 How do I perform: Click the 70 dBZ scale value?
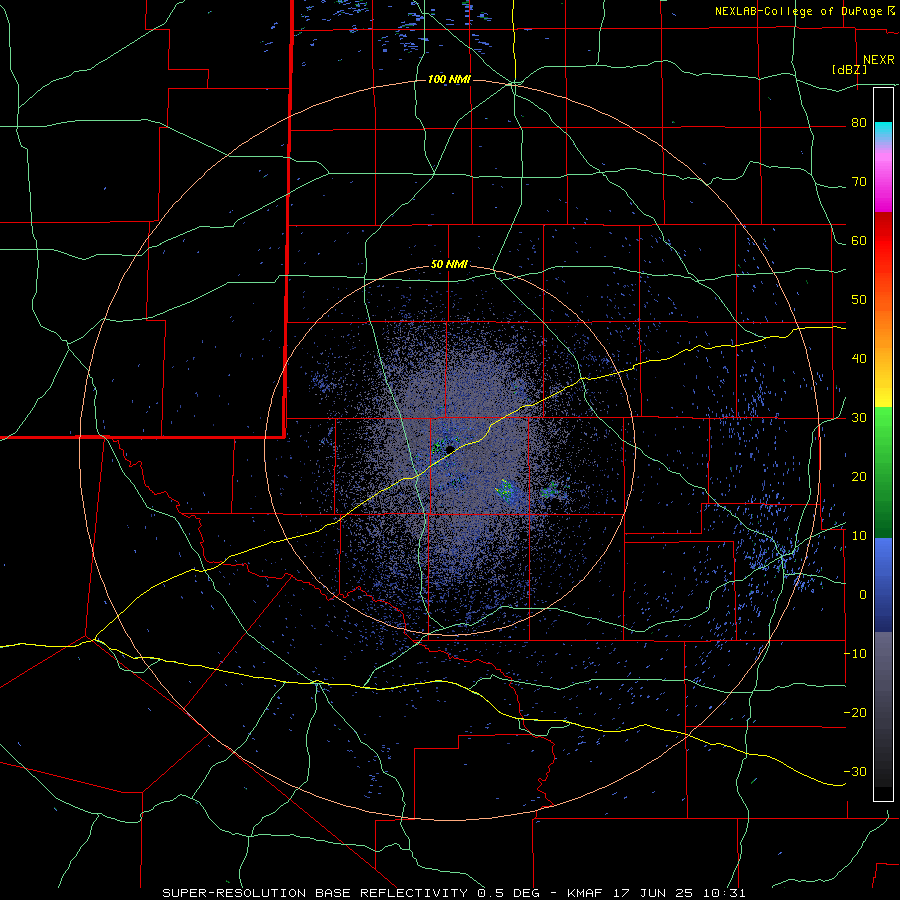[x=859, y=182]
